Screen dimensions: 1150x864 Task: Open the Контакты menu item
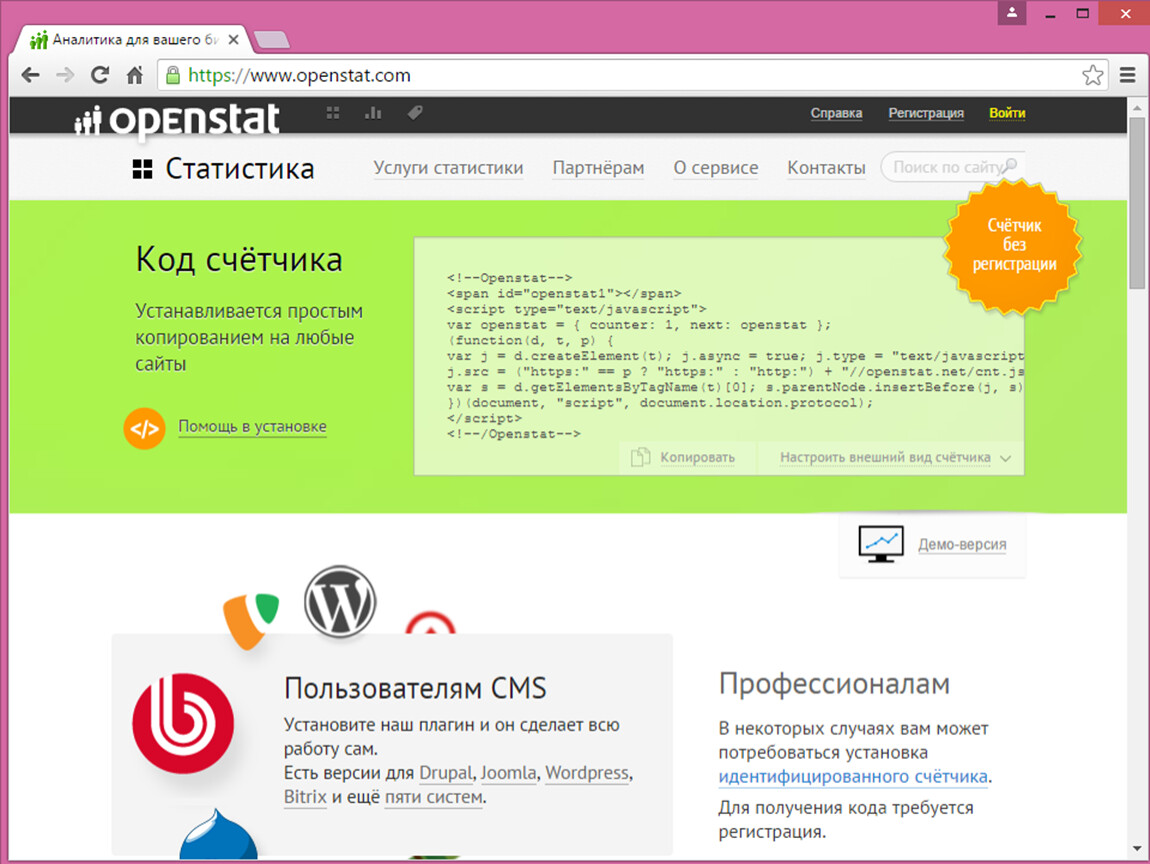(827, 168)
